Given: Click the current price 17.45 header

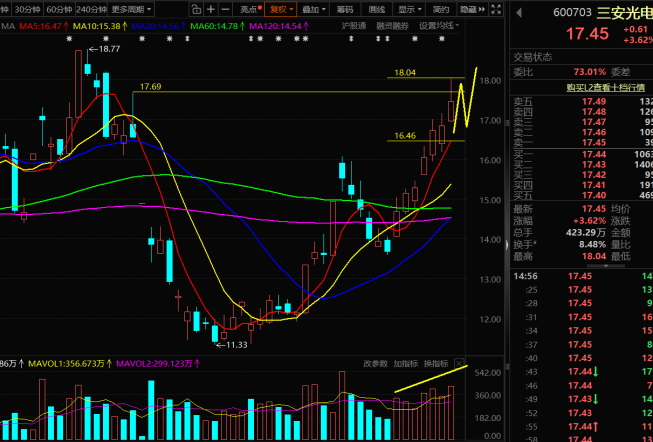Looking at the screenshot, I should tap(587, 34).
